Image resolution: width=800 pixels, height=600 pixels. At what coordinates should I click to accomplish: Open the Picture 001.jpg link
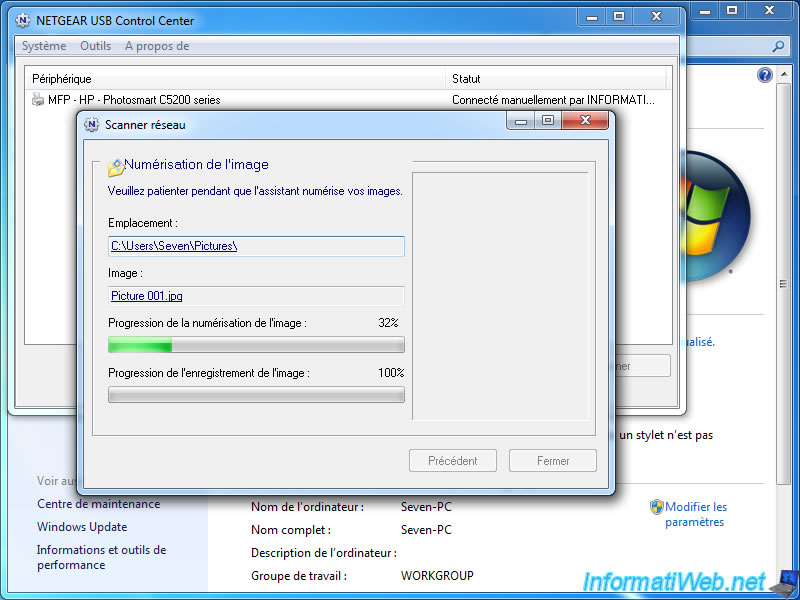click(x=147, y=296)
